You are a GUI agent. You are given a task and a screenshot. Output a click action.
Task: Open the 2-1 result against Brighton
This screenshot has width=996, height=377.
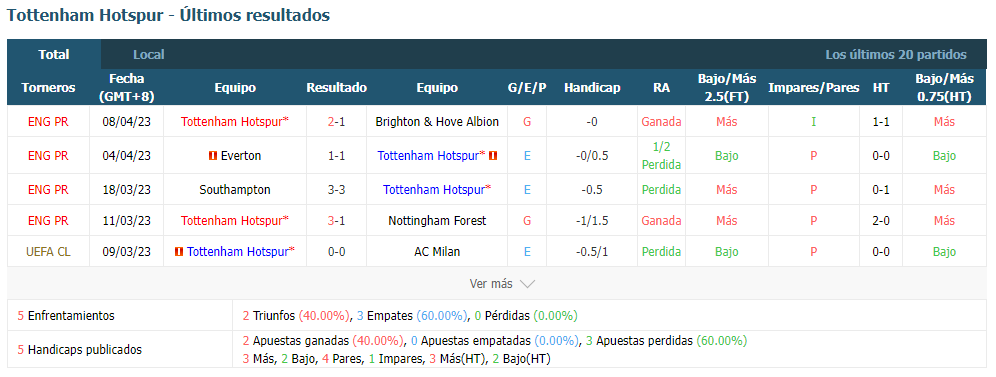coord(337,122)
